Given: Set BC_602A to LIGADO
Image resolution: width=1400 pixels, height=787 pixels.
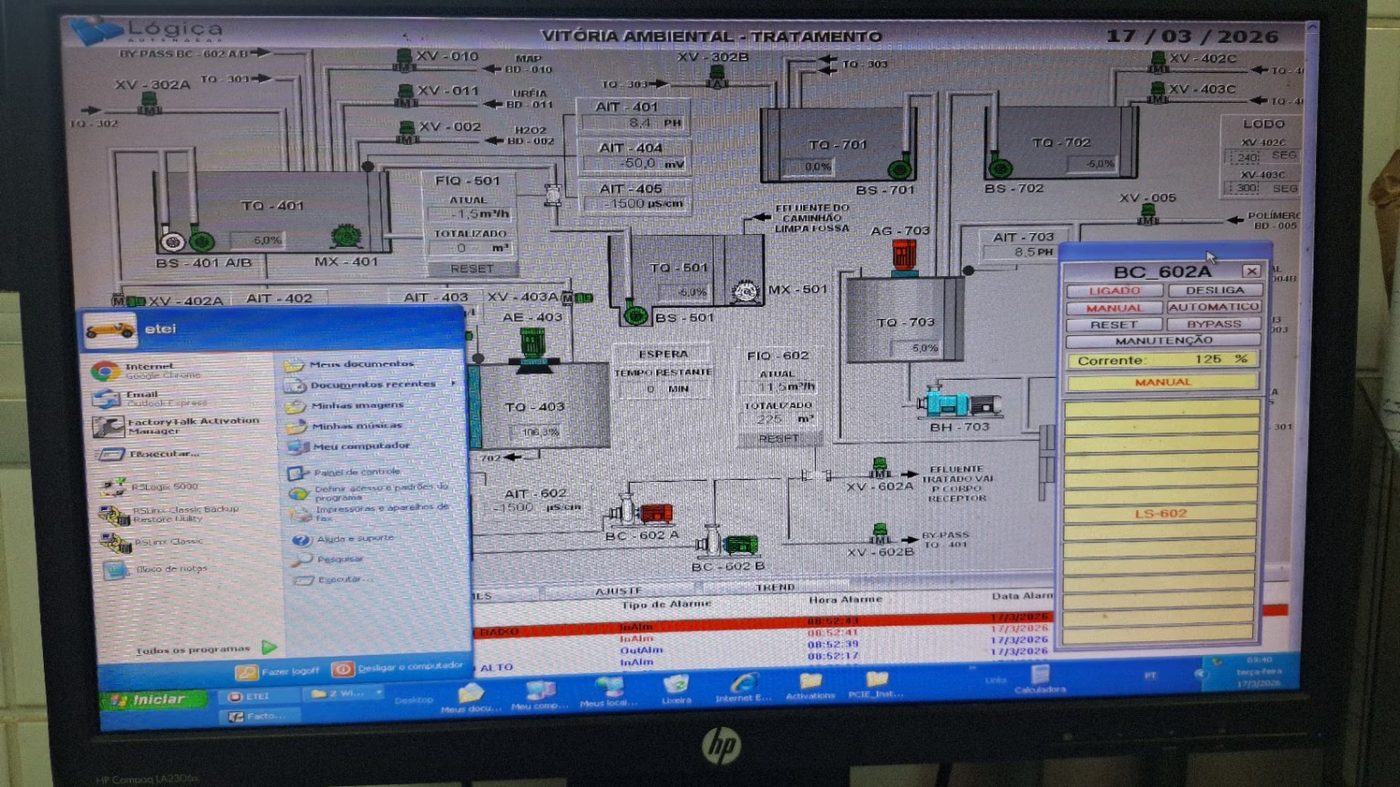Looking at the screenshot, I should pyautogui.click(x=1113, y=290).
